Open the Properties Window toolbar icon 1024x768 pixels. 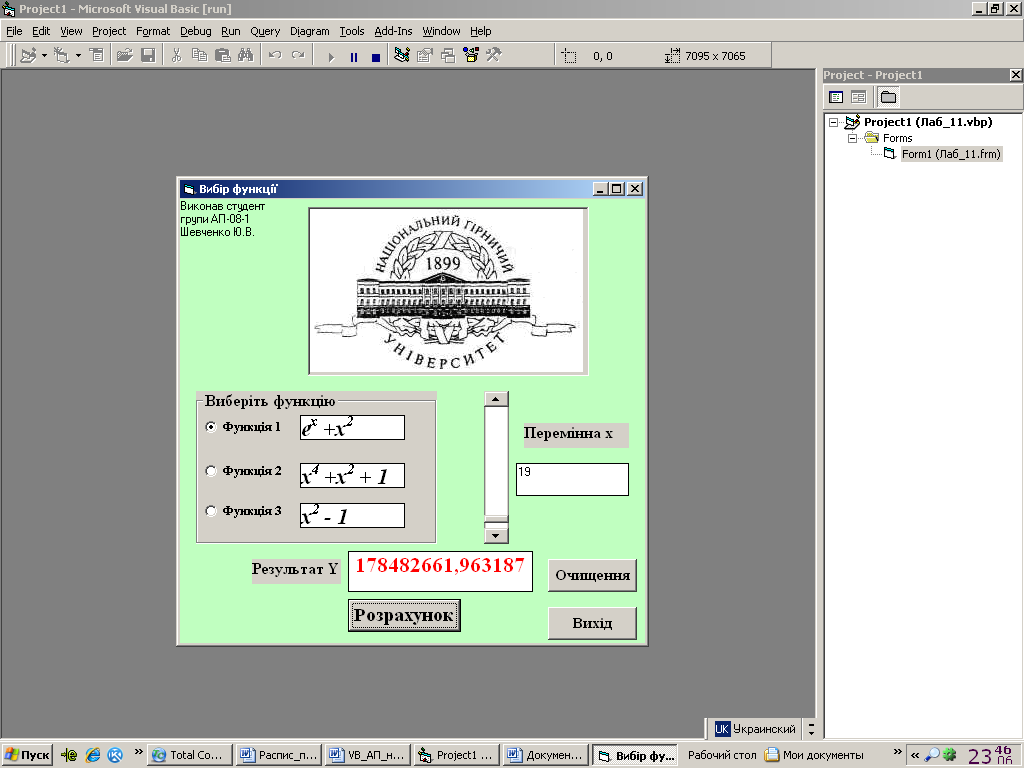tap(424, 56)
